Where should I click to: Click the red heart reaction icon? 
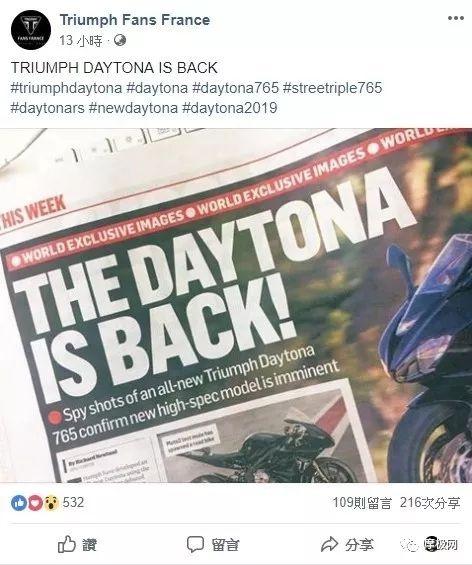tap(35, 503)
